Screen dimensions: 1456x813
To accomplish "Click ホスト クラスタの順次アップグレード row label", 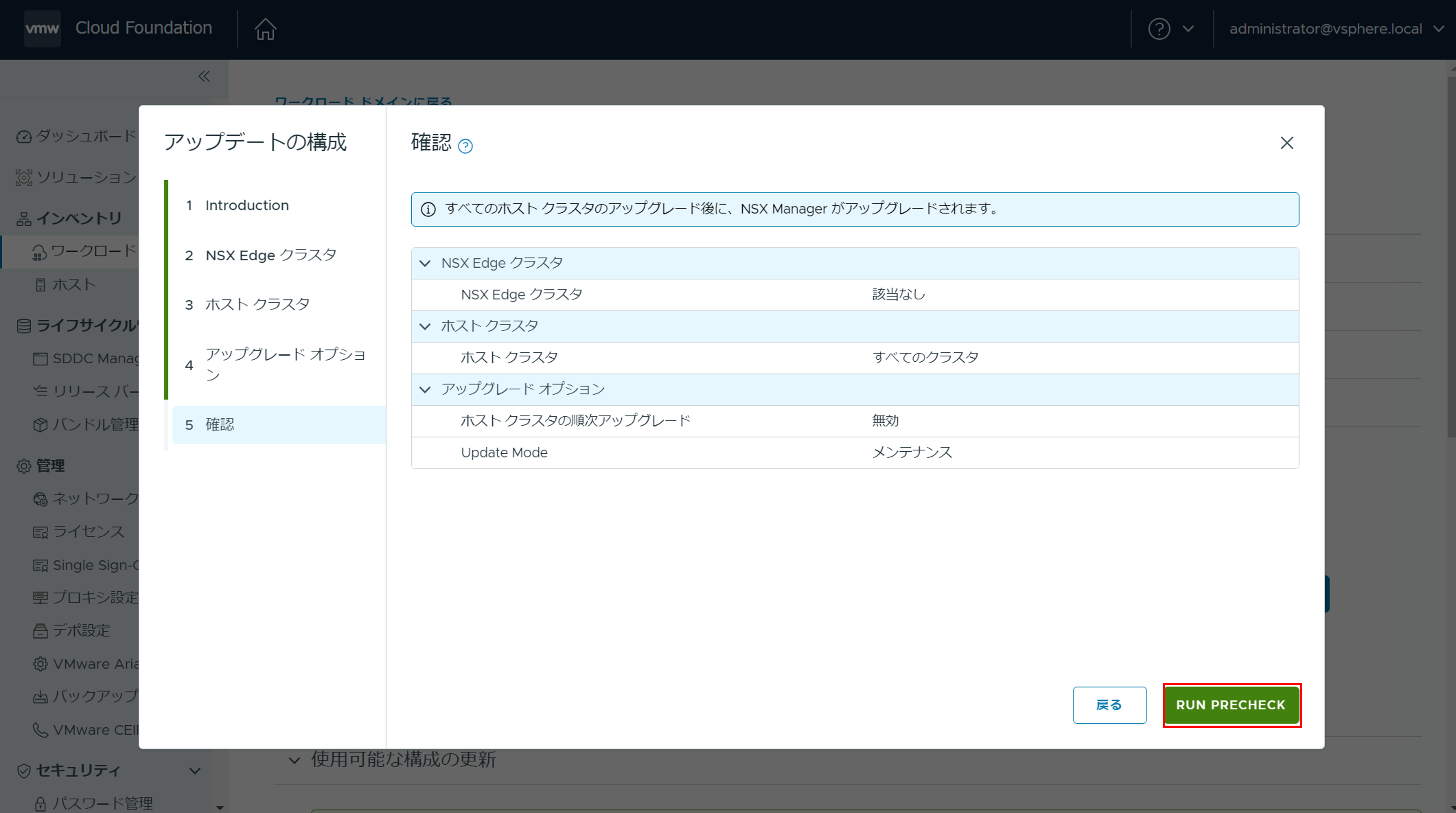I will [575, 421].
